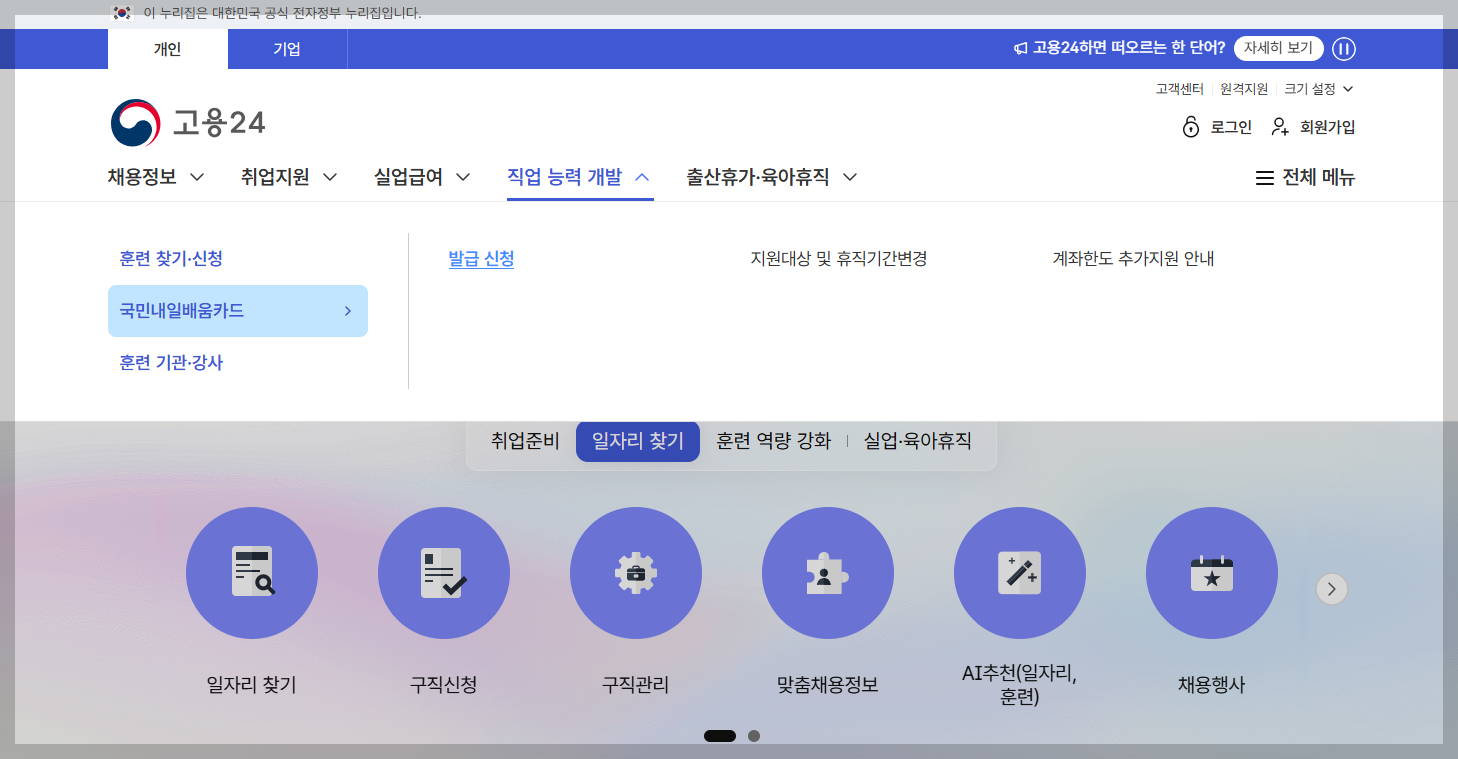Image resolution: width=1458 pixels, height=759 pixels.
Task: Click the 전체 메뉴 label
Action: (1319, 178)
